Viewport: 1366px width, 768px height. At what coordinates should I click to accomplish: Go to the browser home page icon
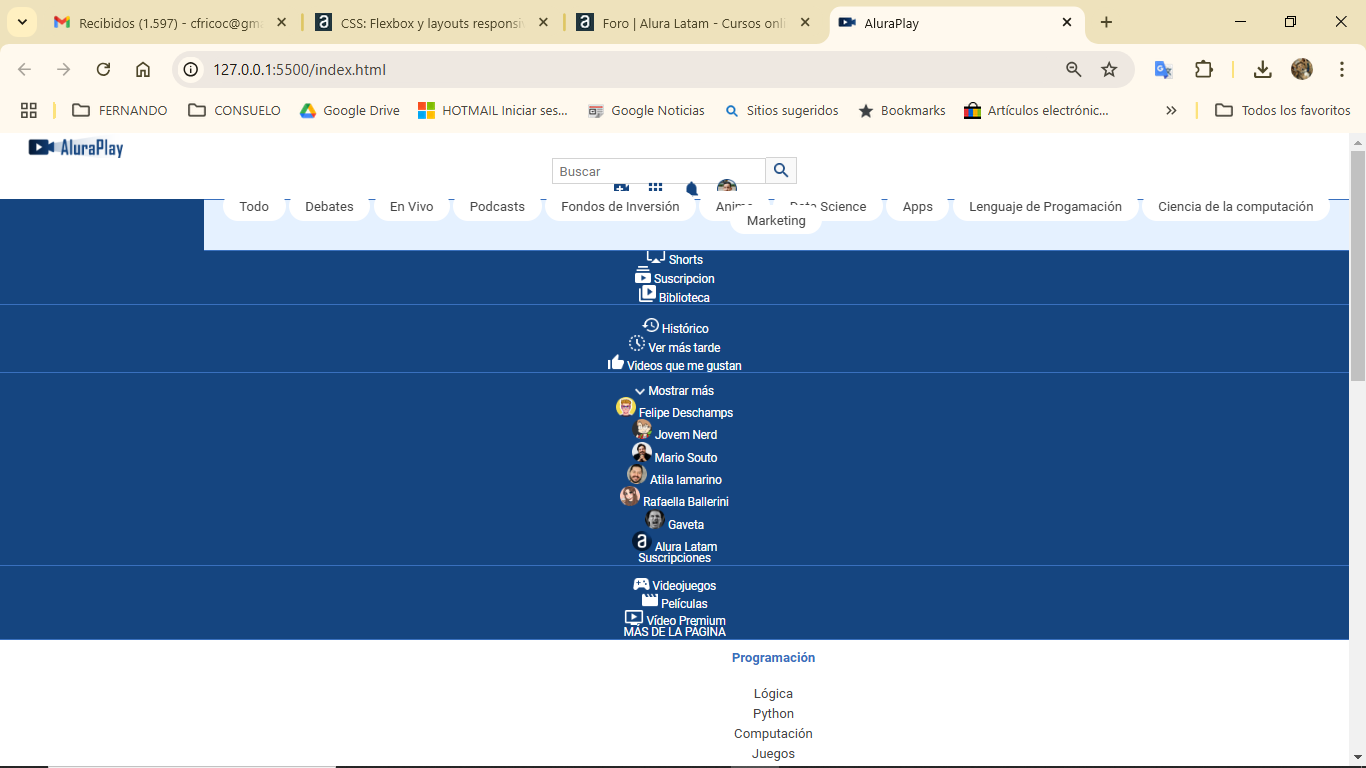pyautogui.click(x=143, y=69)
